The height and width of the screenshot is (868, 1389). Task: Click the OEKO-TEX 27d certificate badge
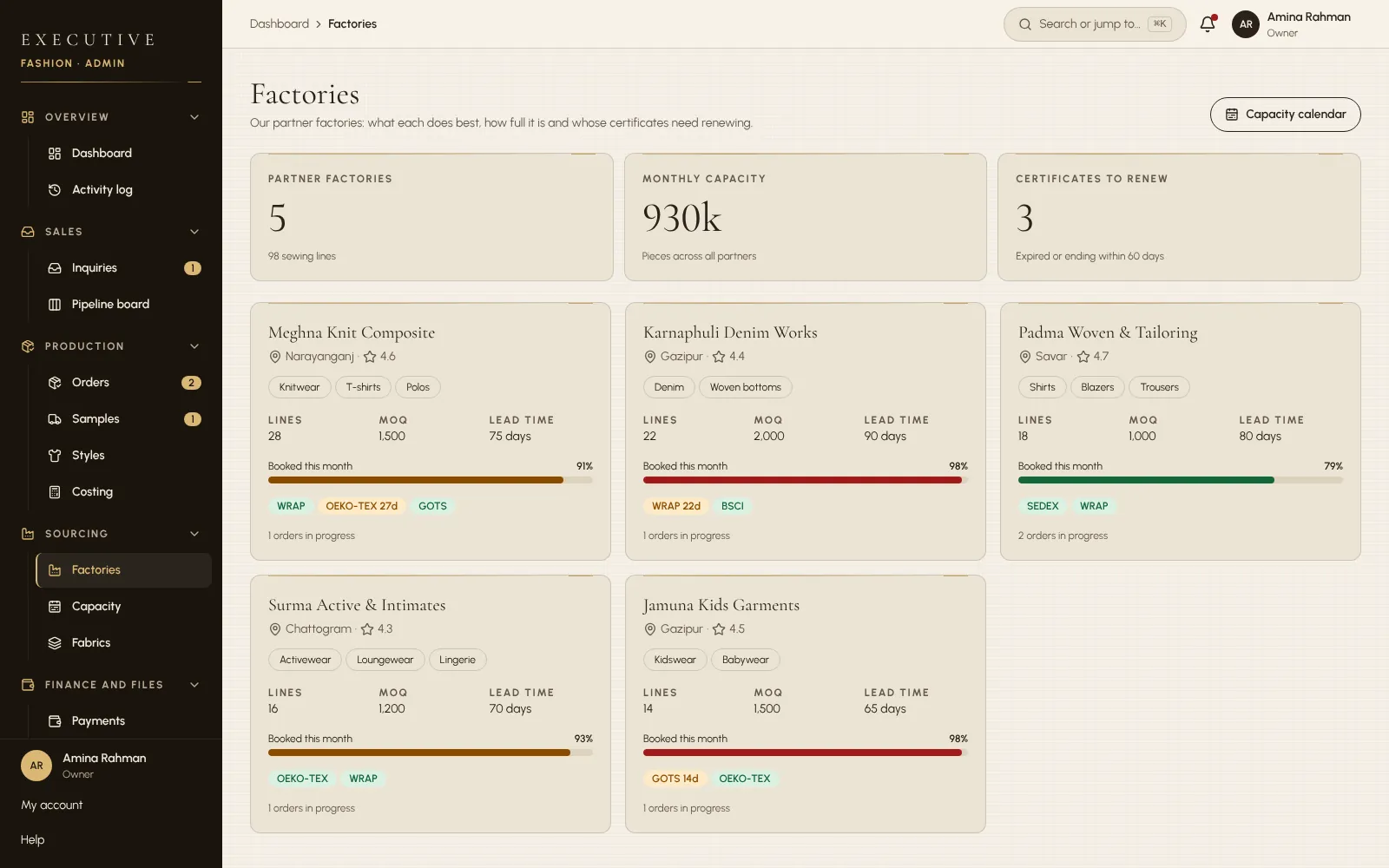[x=362, y=506]
